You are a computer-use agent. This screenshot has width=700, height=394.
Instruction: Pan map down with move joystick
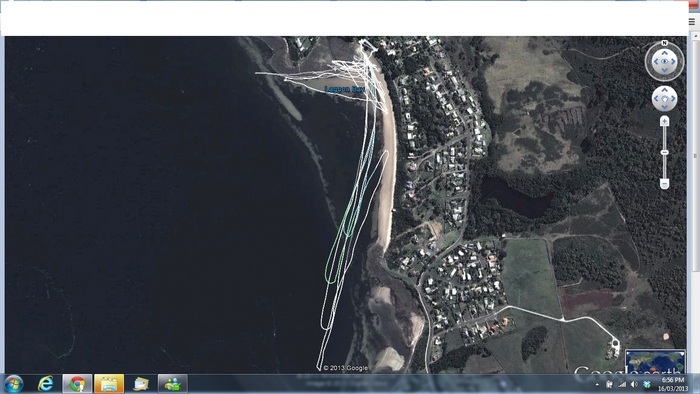[664, 107]
